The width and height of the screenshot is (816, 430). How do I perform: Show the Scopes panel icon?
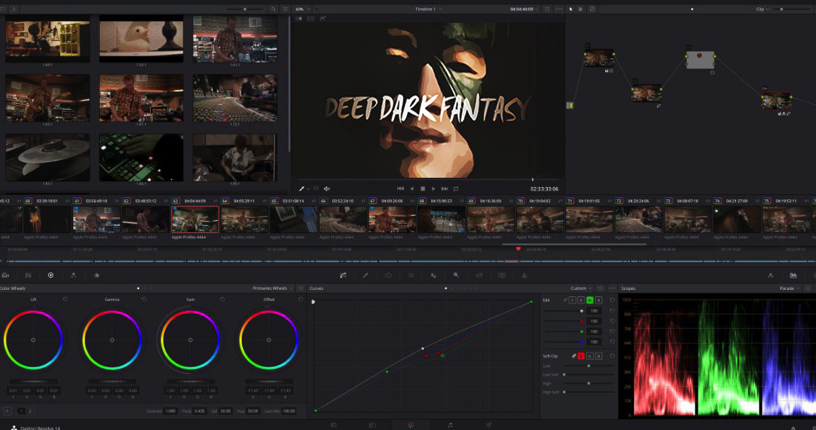tap(793, 275)
